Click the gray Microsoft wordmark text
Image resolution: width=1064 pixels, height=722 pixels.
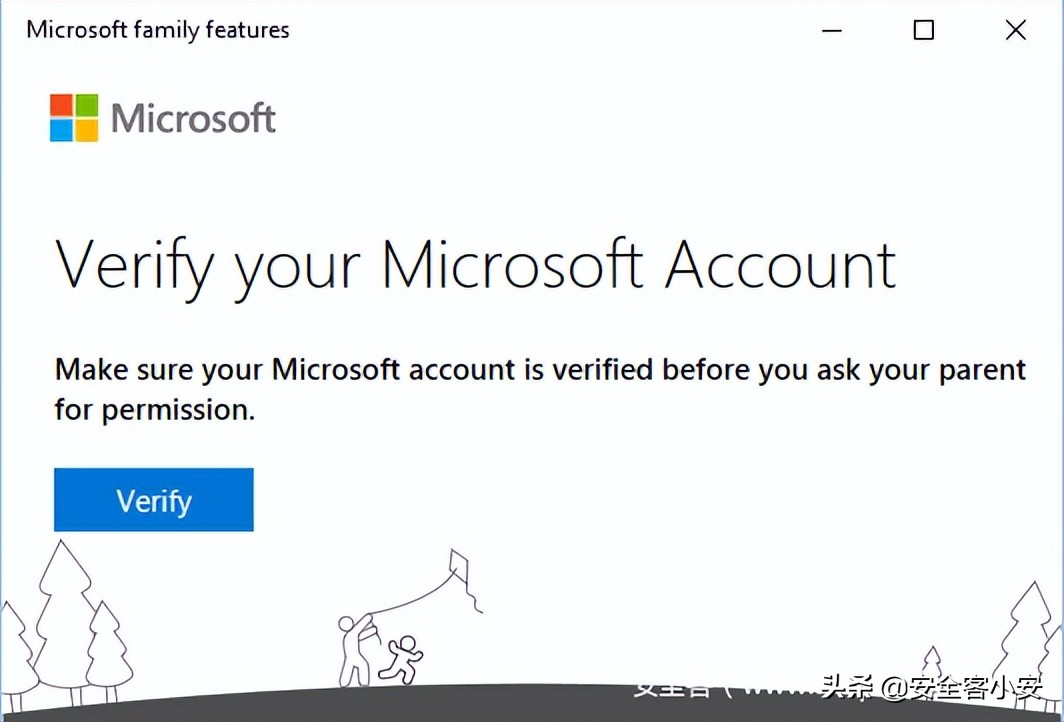[193, 118]
